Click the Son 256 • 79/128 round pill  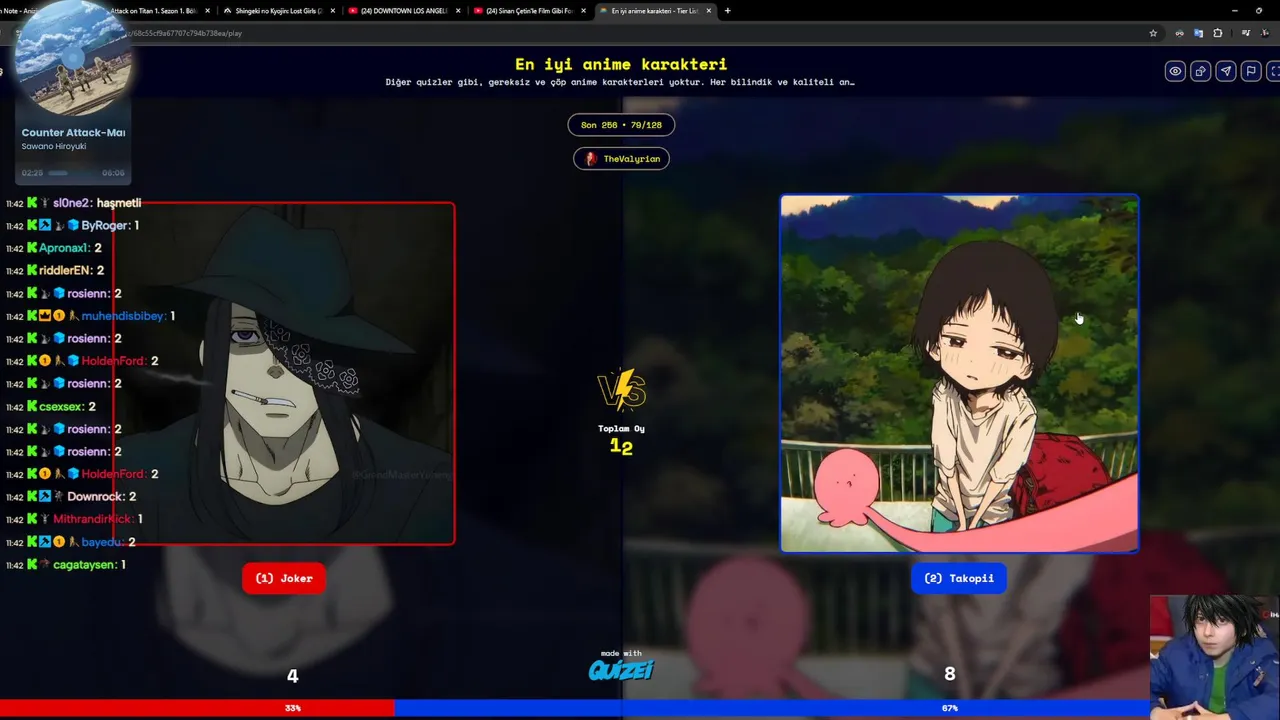pos(621,125)
